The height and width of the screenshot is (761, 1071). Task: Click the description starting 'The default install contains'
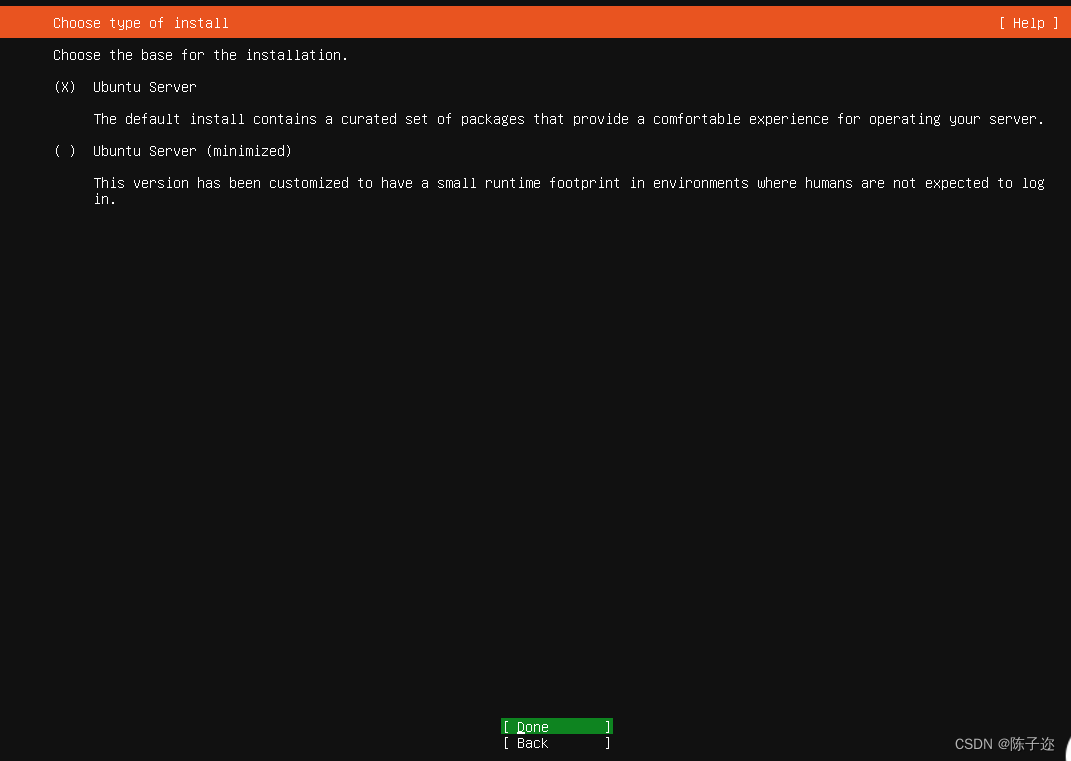569,119
